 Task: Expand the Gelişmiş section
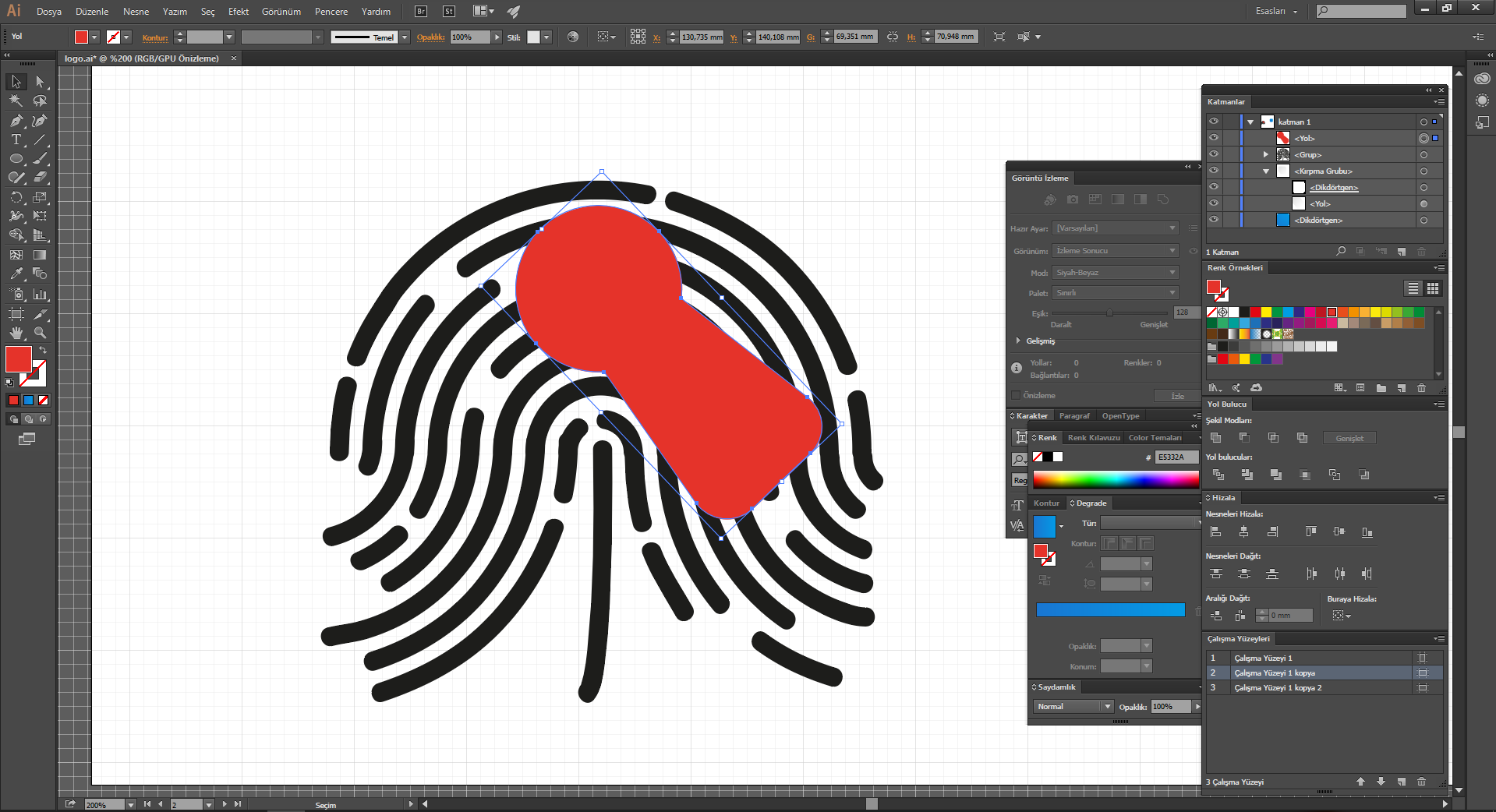(1018, 341)
